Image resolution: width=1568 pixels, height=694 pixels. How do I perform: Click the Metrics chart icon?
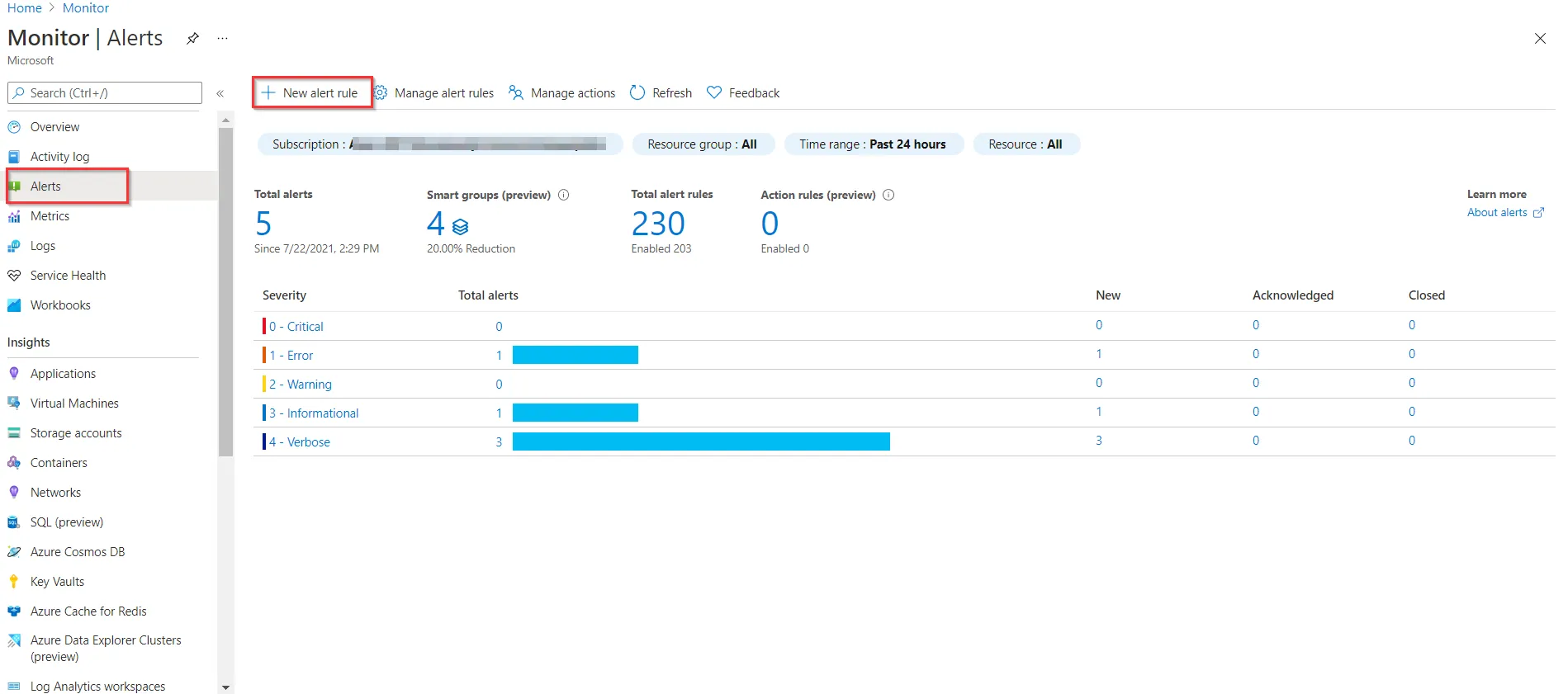pyautogui.click(x=14, y=216)
